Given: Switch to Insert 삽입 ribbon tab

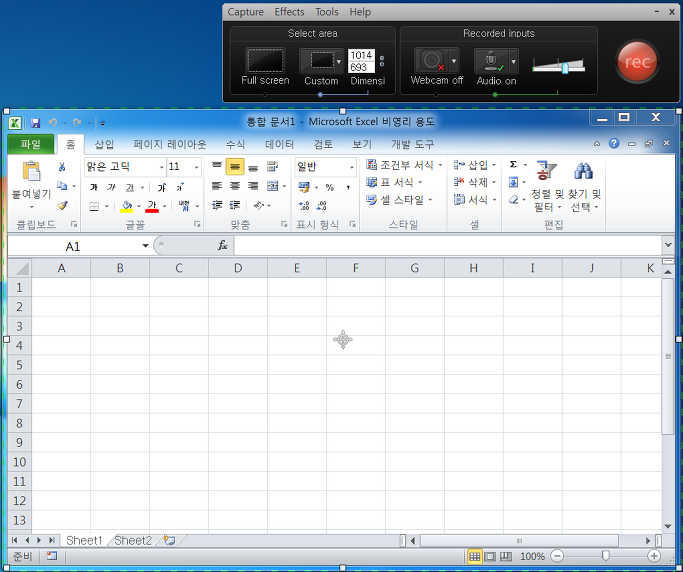Looking at the screenshot, I should coord(104,144).
